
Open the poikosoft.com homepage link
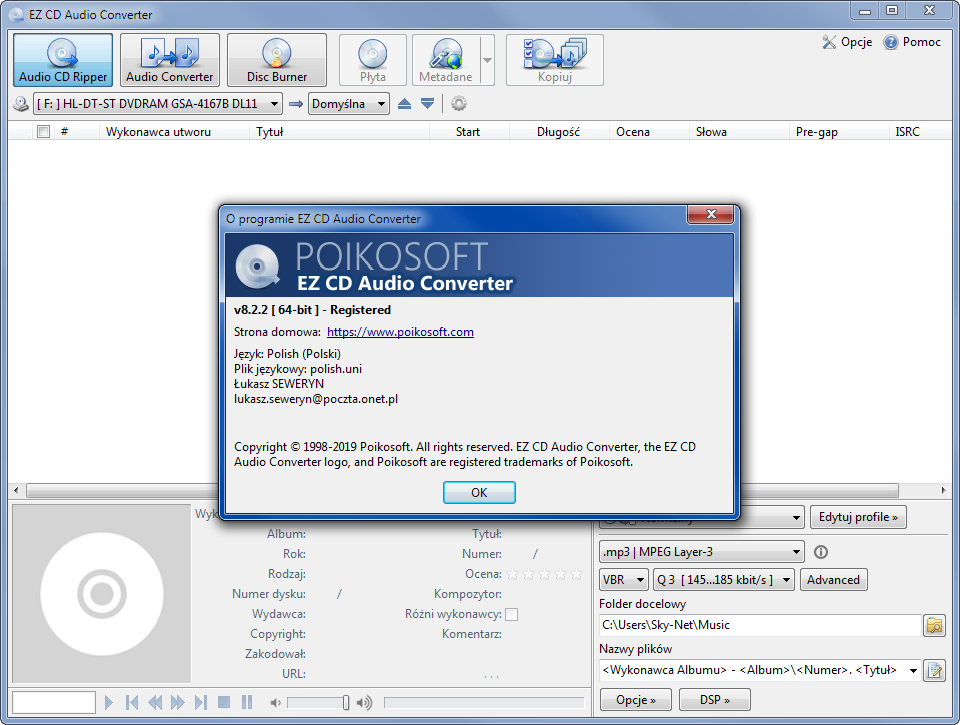[400, 332]
